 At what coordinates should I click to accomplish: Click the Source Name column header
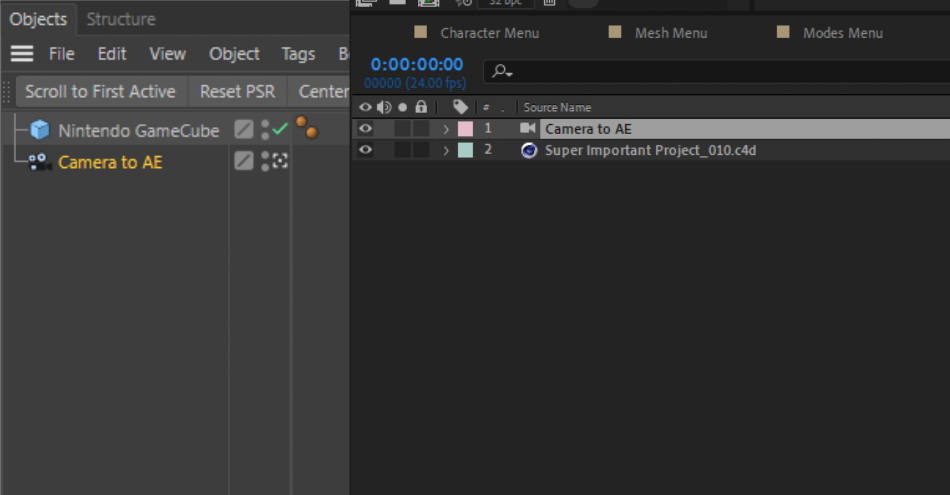(557, 107)
